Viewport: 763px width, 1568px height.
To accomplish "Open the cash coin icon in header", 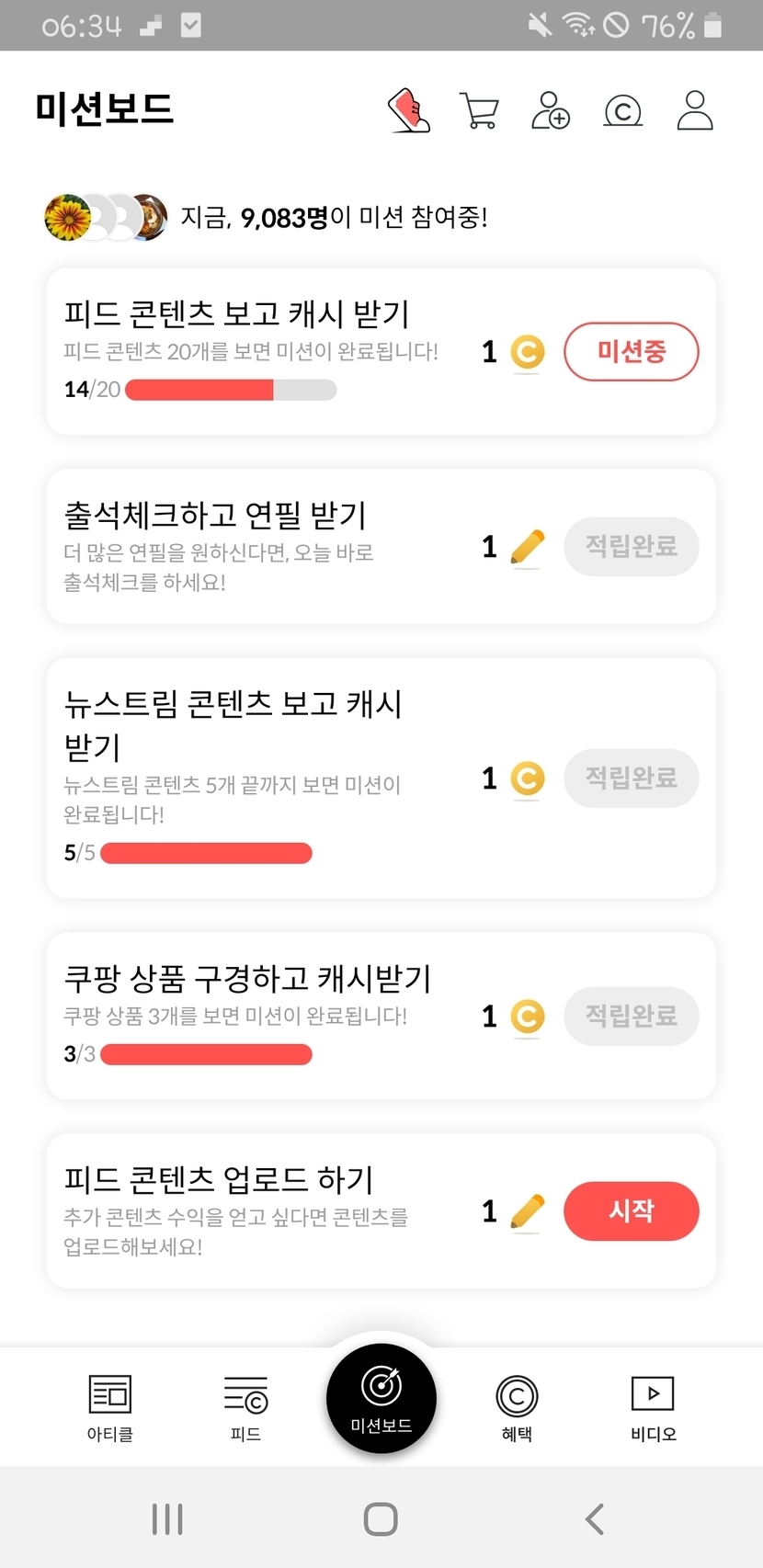I will pyautogui.click(x=622, y=111).
